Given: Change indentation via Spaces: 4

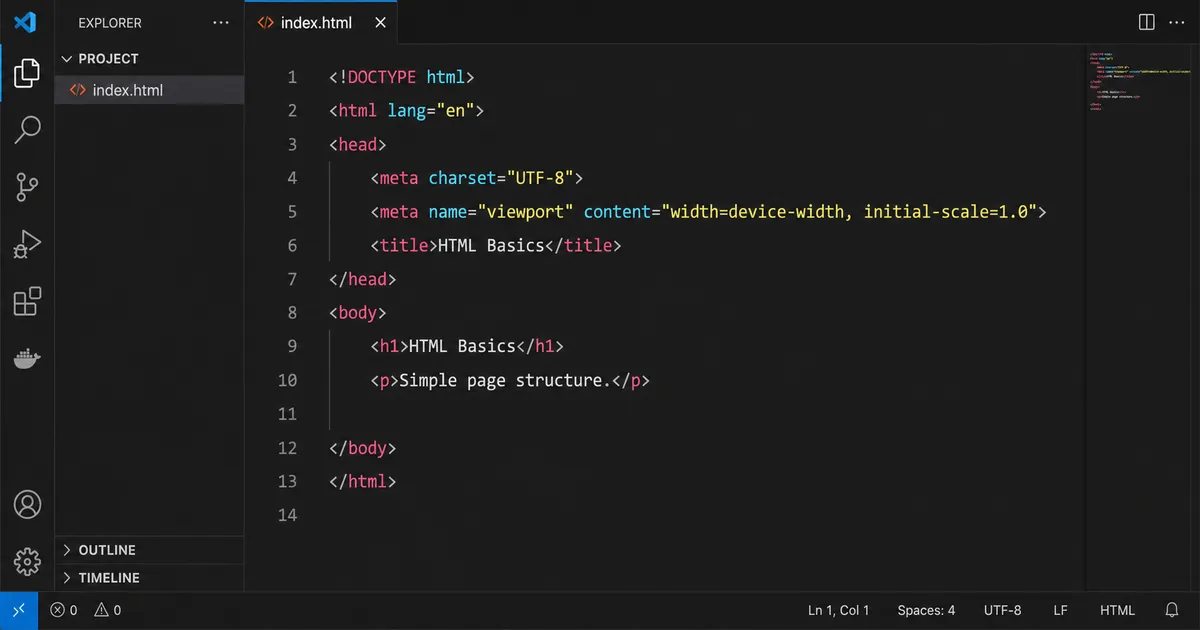Looking at the screenshot, I should [x=926, y=610].
